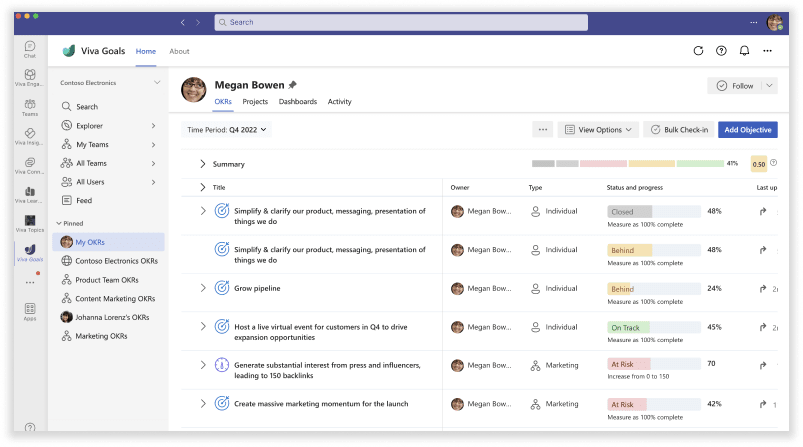Select the OKRs tab
Image resolution: width=803 pixels, height=447 pixels.
[x=223, y=101]
